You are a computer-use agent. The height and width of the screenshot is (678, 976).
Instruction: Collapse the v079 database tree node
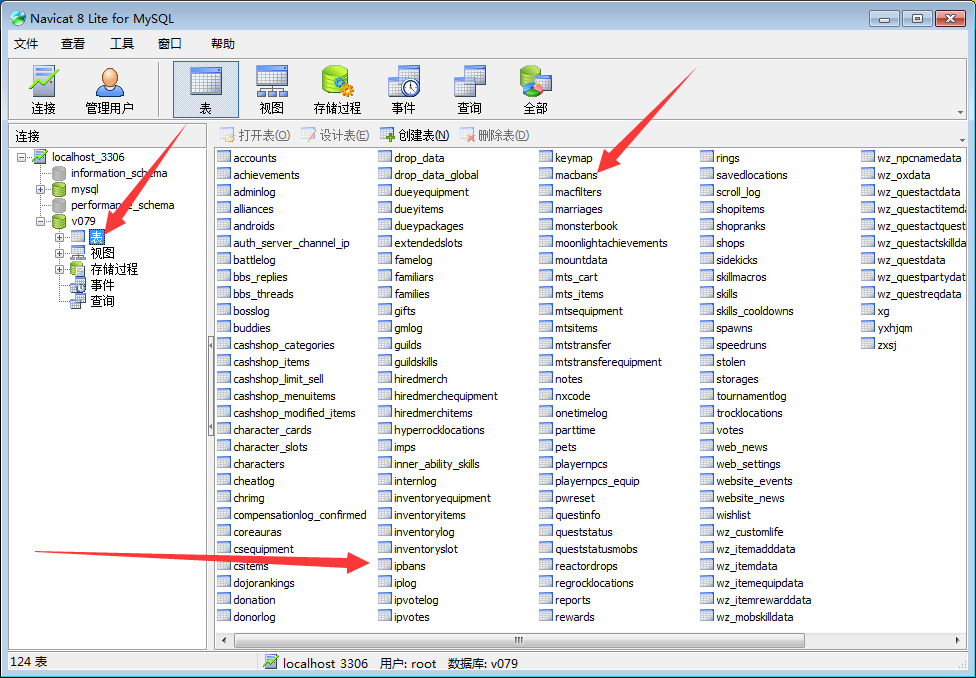pos(41,221)
